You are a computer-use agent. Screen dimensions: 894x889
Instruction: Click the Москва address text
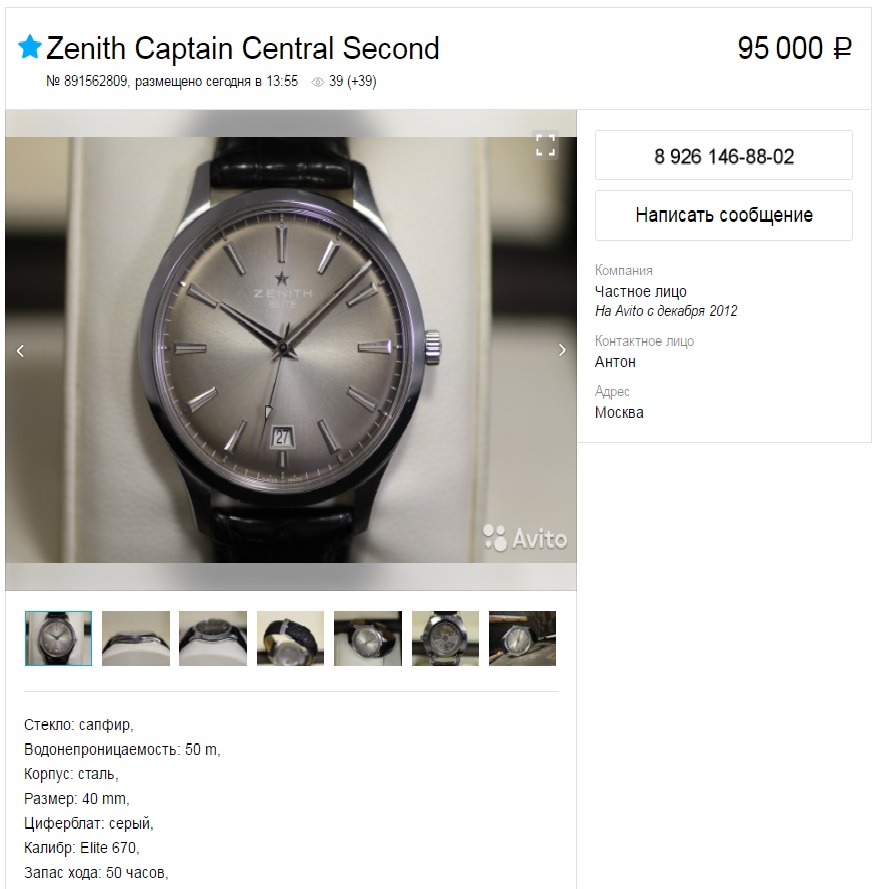point(619,413)
